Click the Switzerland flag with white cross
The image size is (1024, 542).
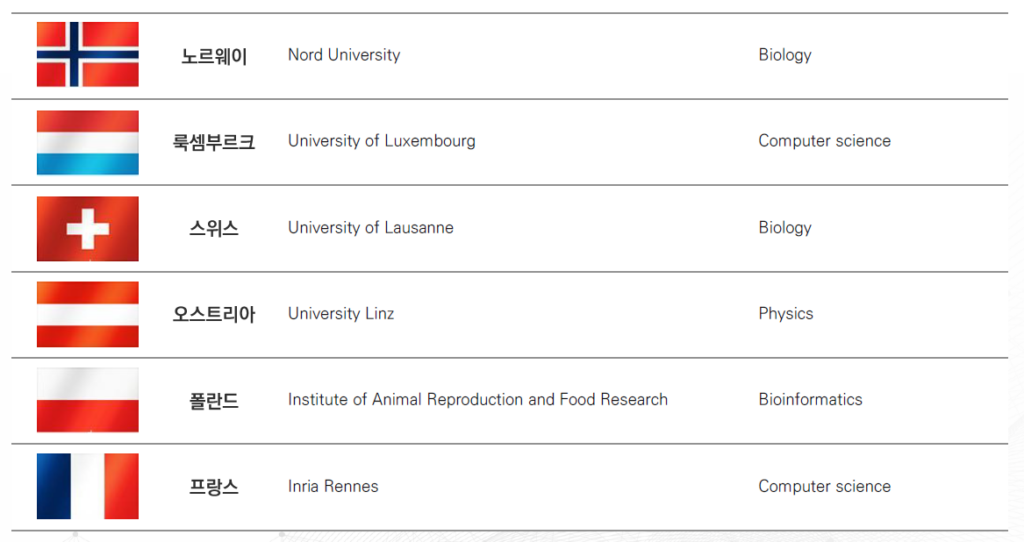88,229
